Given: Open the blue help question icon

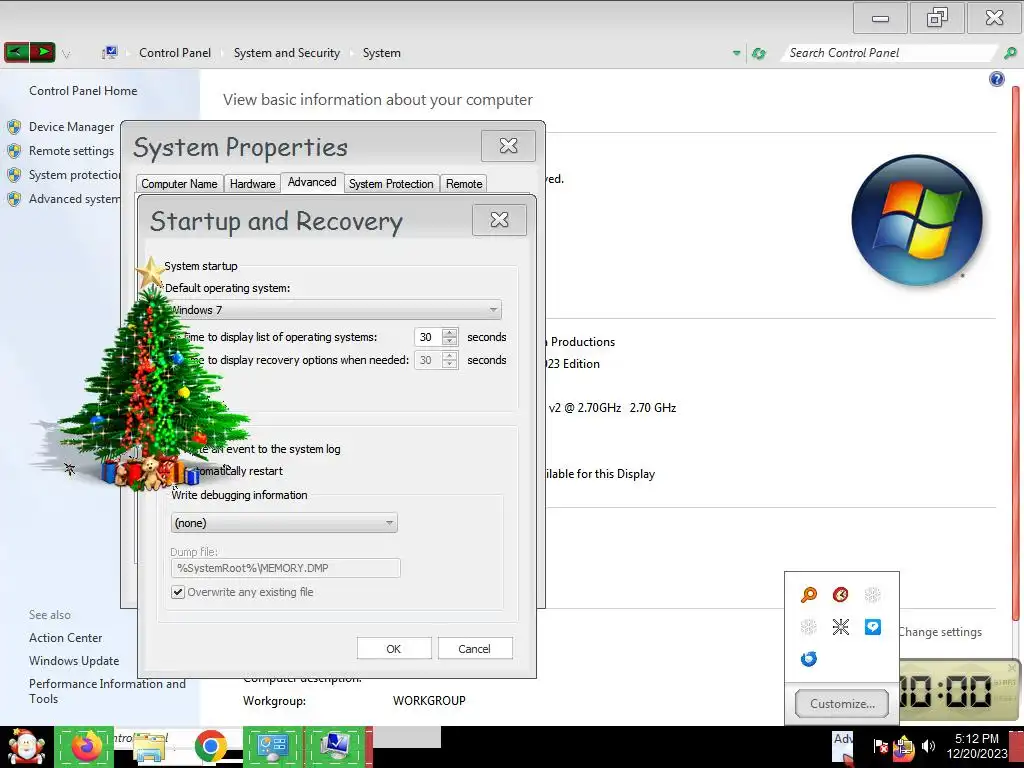Looking at the screenshot, I should point(997,79).
